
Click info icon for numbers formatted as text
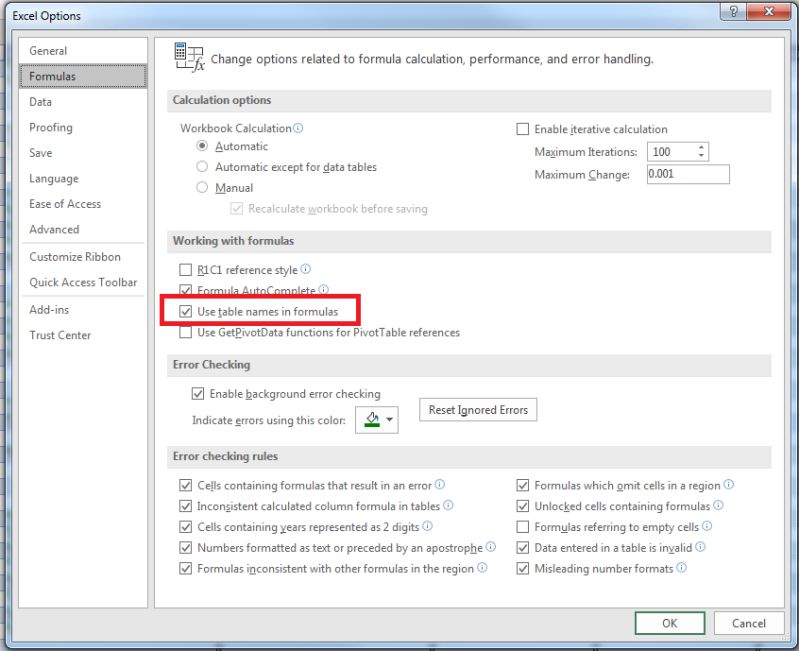(491, 547)
